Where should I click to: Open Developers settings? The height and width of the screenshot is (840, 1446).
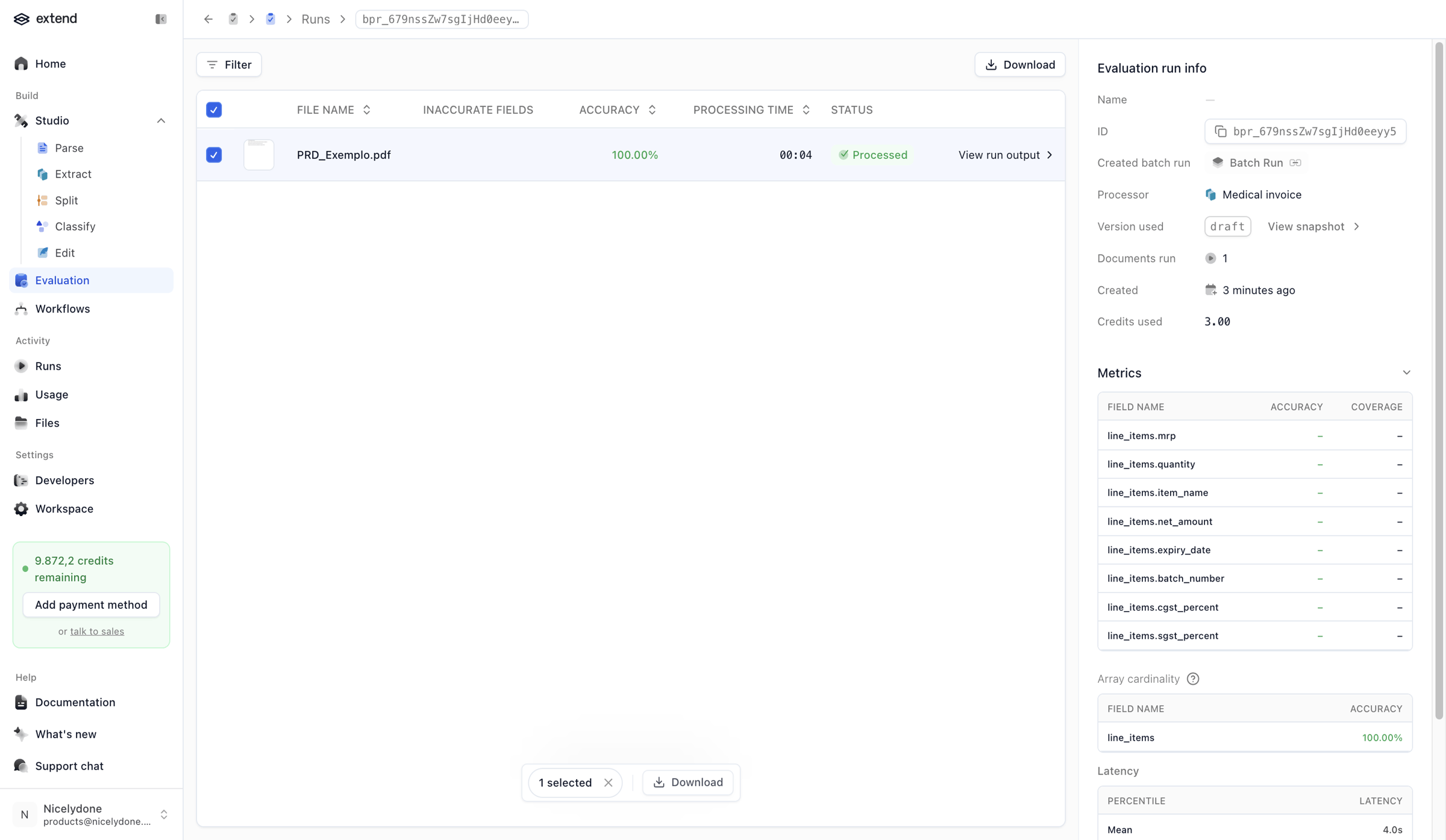coord(91,480)
